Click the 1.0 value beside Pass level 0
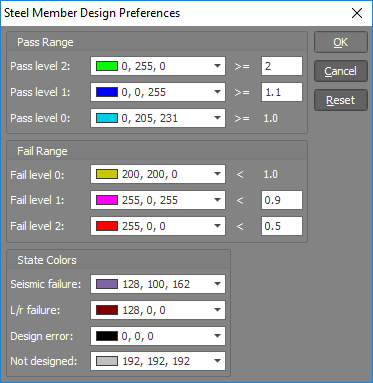 (271, 118)
